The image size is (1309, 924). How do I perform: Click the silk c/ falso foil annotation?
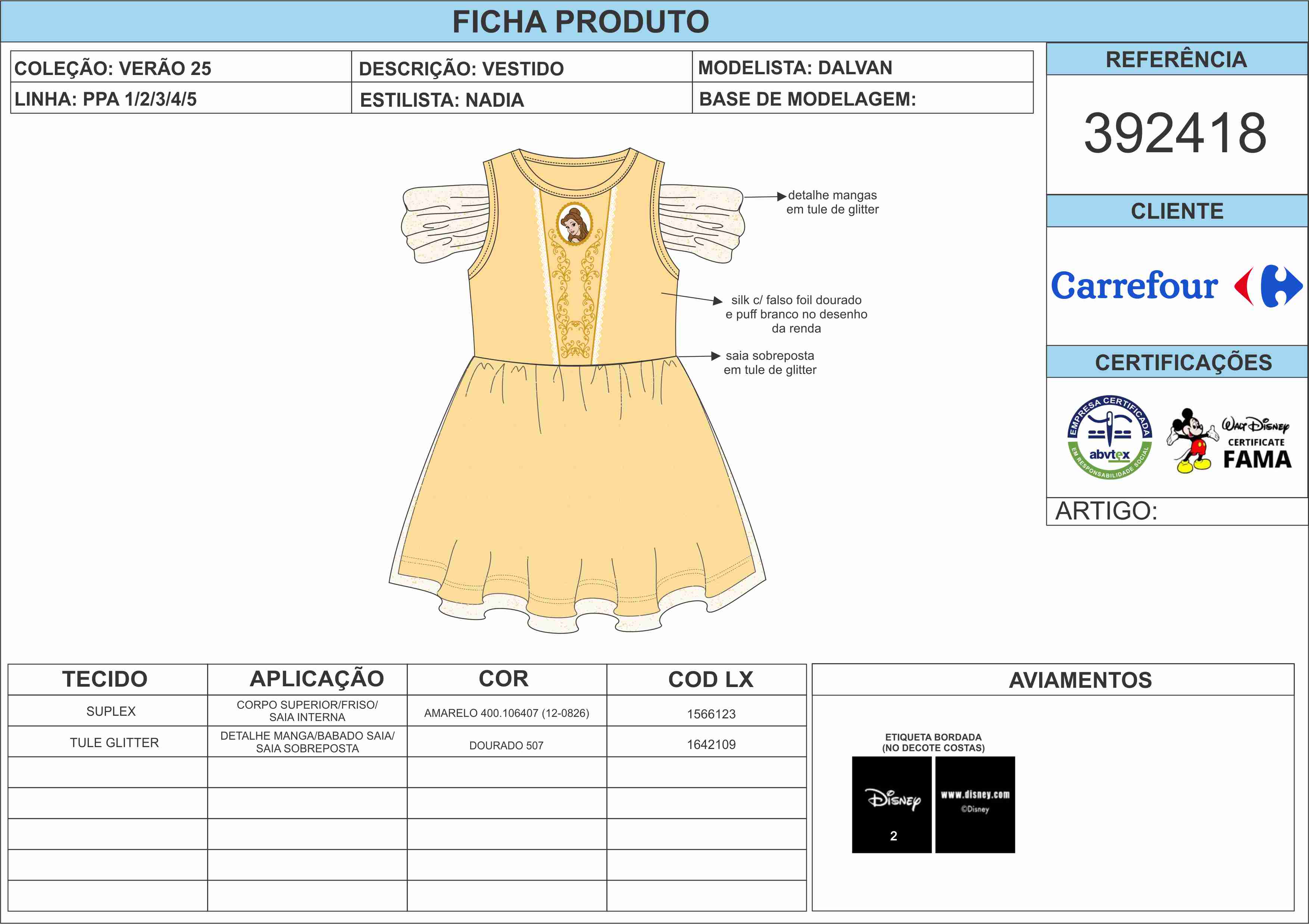796,314
